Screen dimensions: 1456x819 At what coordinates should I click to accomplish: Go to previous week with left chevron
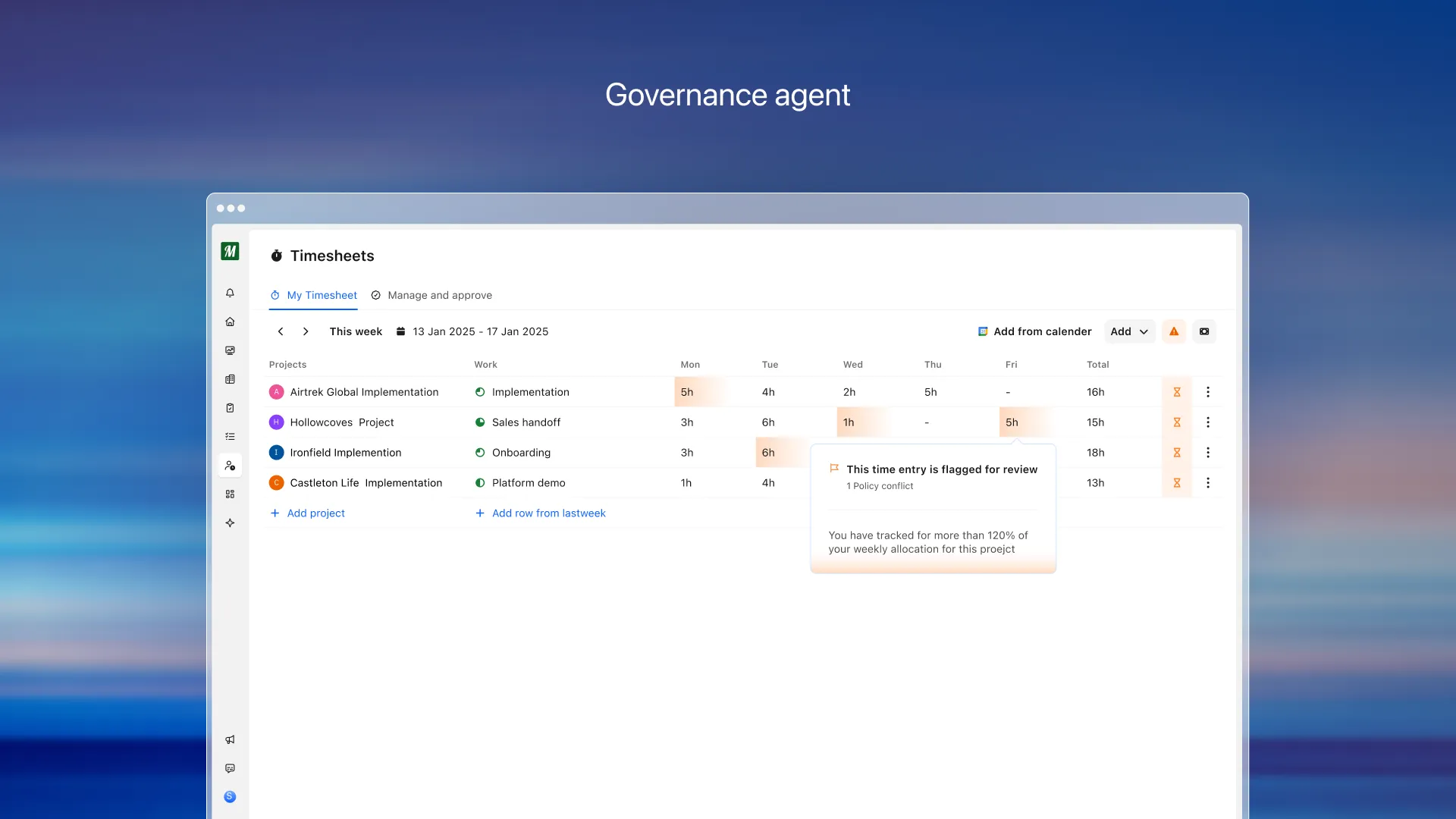281,331
